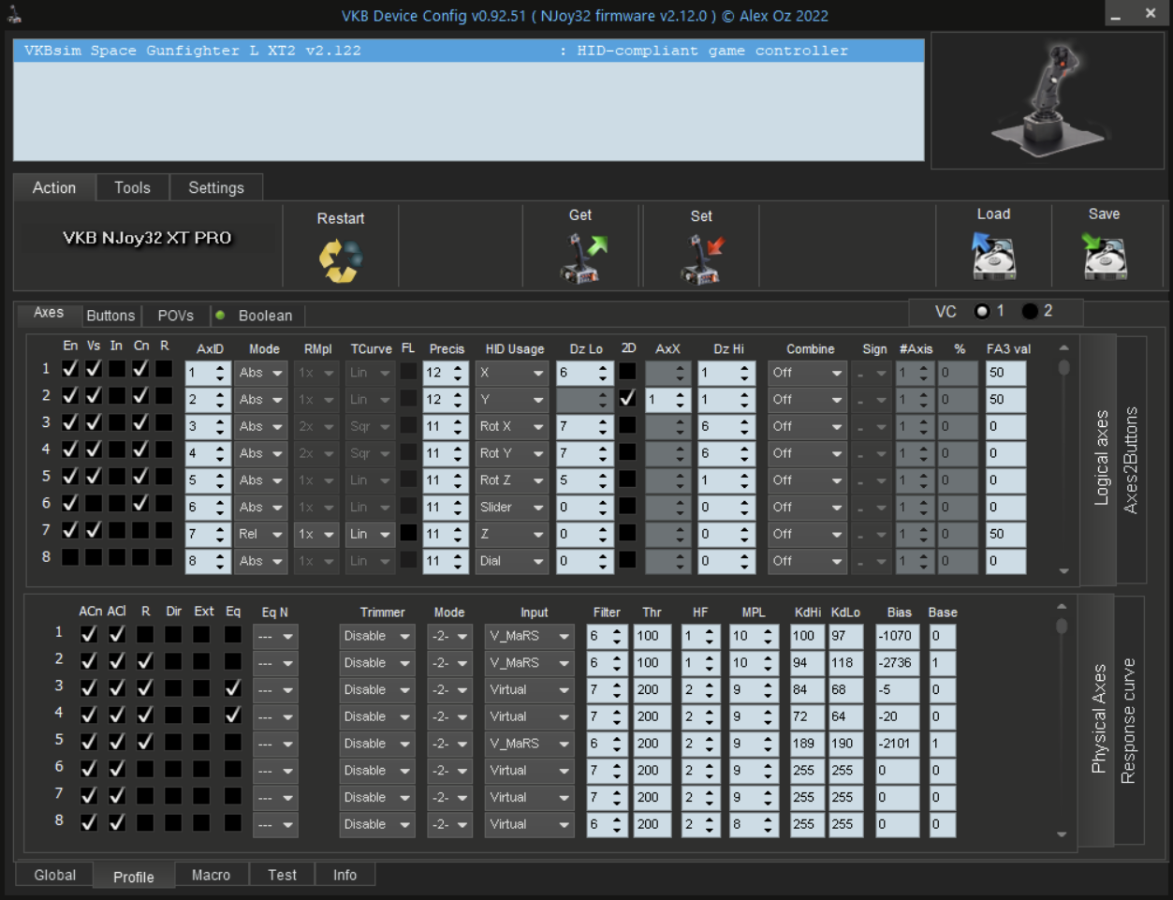Switch to the POVs tab

pyautogui.click(x=176, y=316)
